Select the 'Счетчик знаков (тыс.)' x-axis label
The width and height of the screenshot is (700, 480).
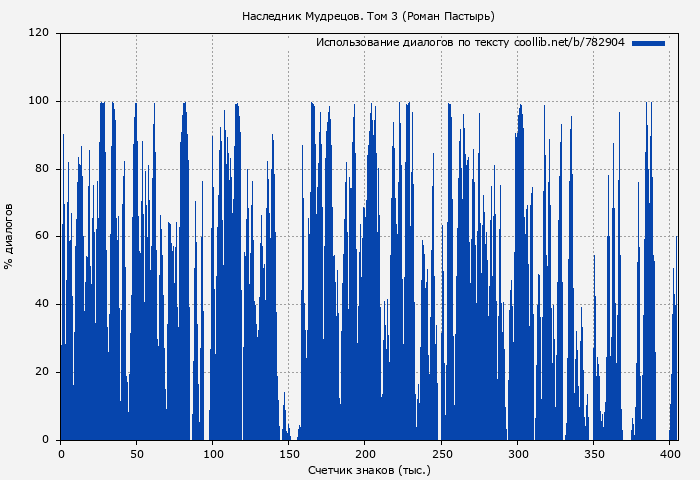tap(369, 469)
